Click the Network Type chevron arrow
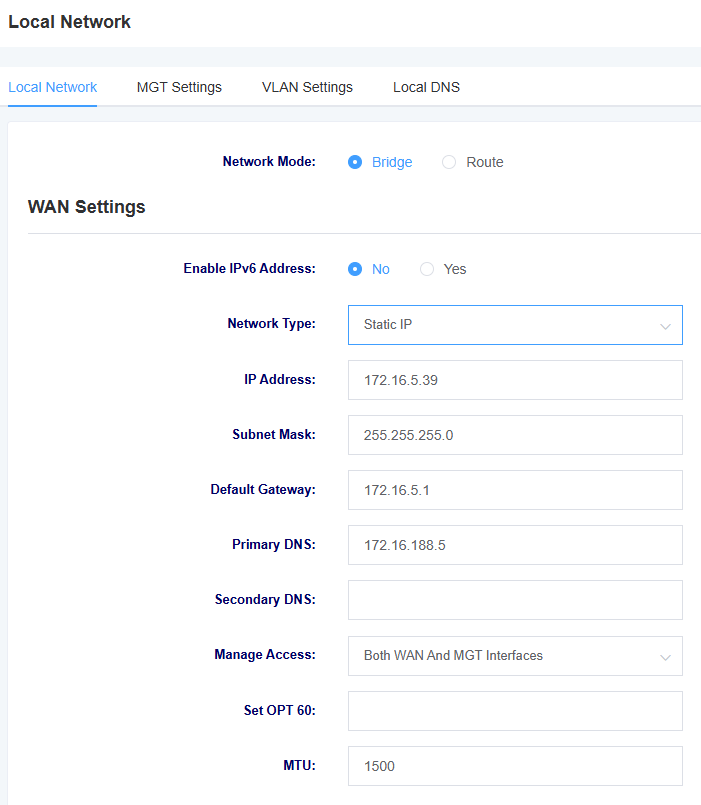 pos(666,326)
